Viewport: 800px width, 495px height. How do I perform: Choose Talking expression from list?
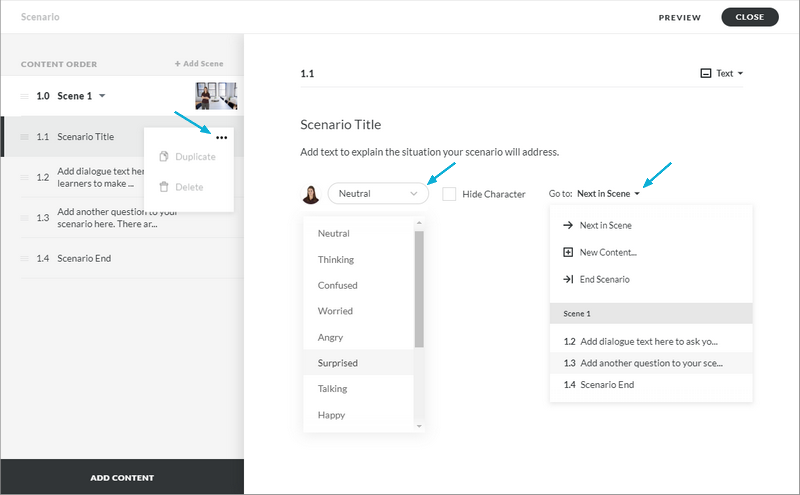click(x=359, y=389)
